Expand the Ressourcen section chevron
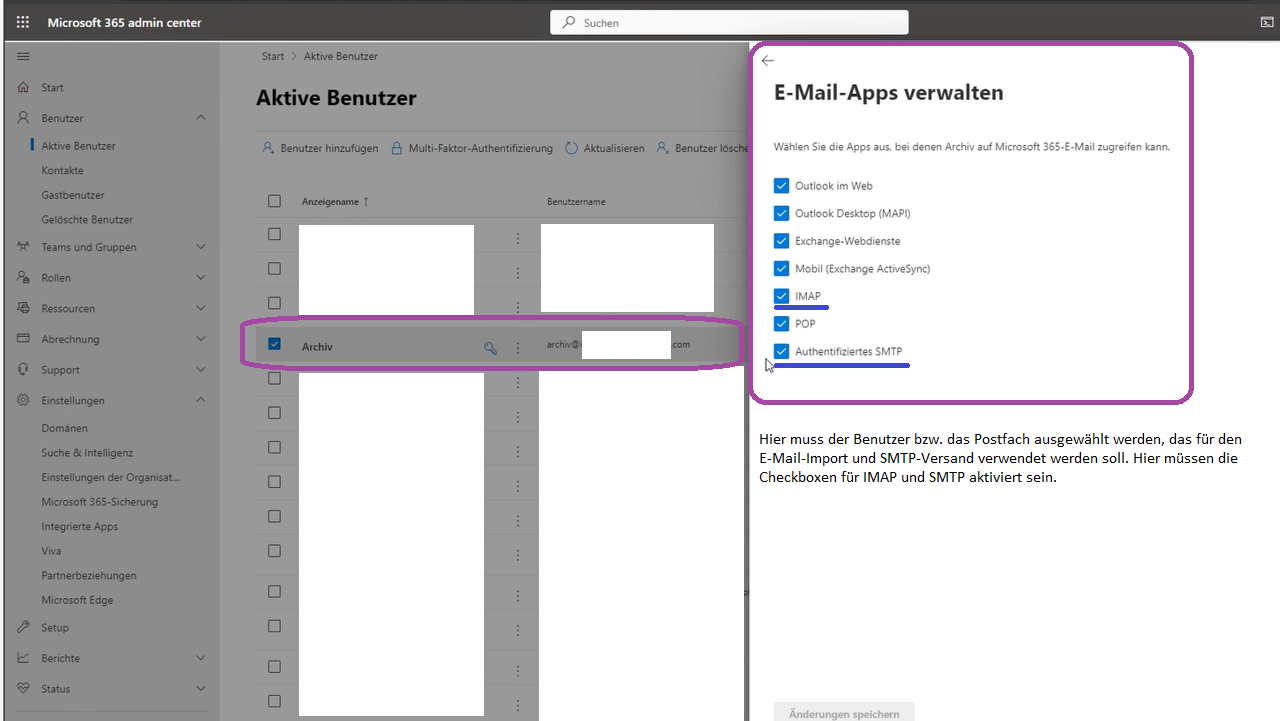Image resolution: width=1280 pixels, height=721 pixels. click(x=201, y=309)
